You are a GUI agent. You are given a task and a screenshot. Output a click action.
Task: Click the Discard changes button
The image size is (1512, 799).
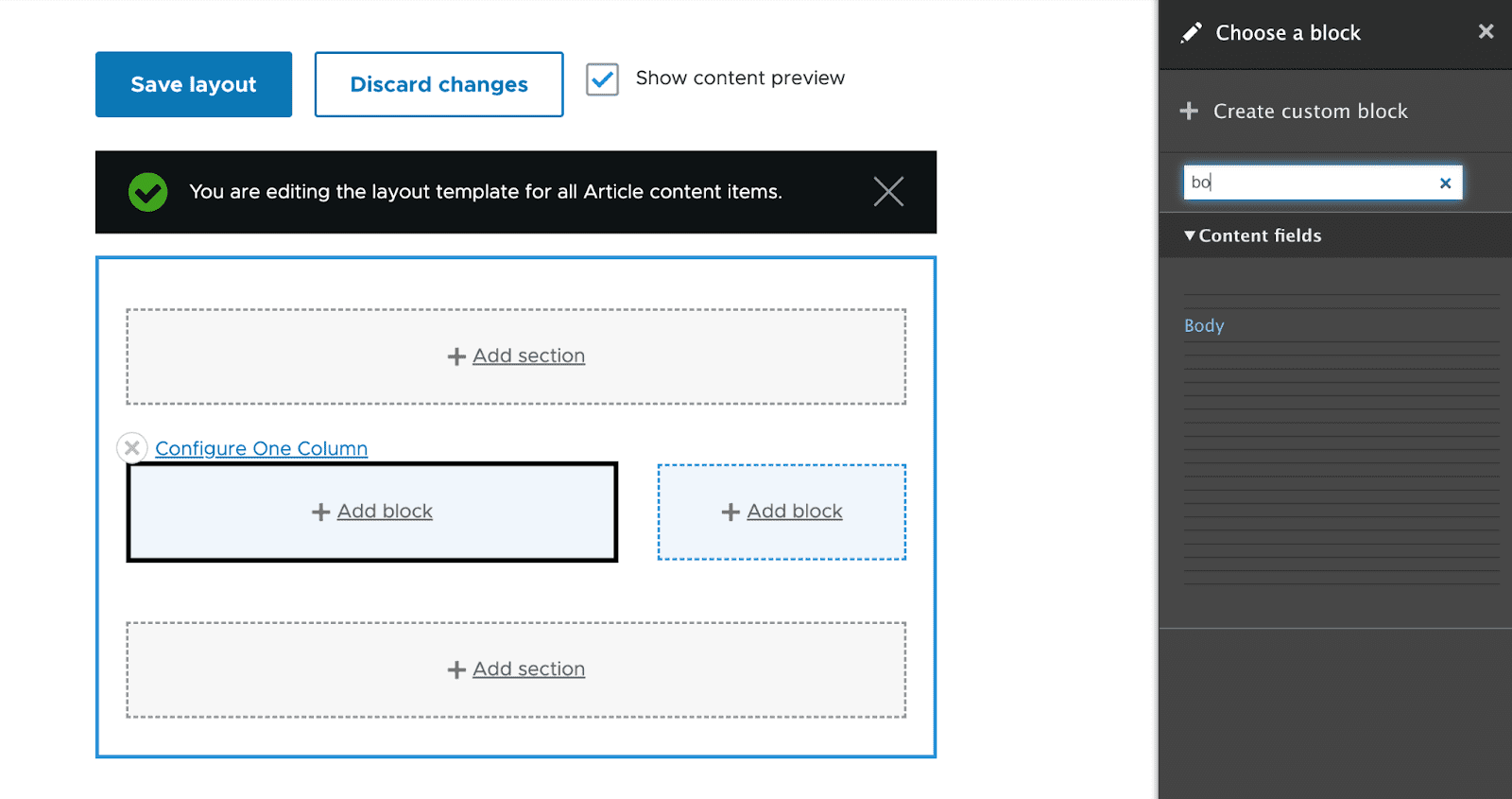438,84
